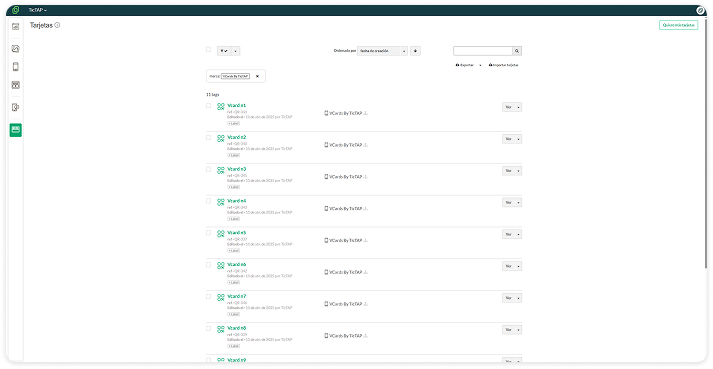Click the TicTAP logo icon

click(x=15, y=10)
